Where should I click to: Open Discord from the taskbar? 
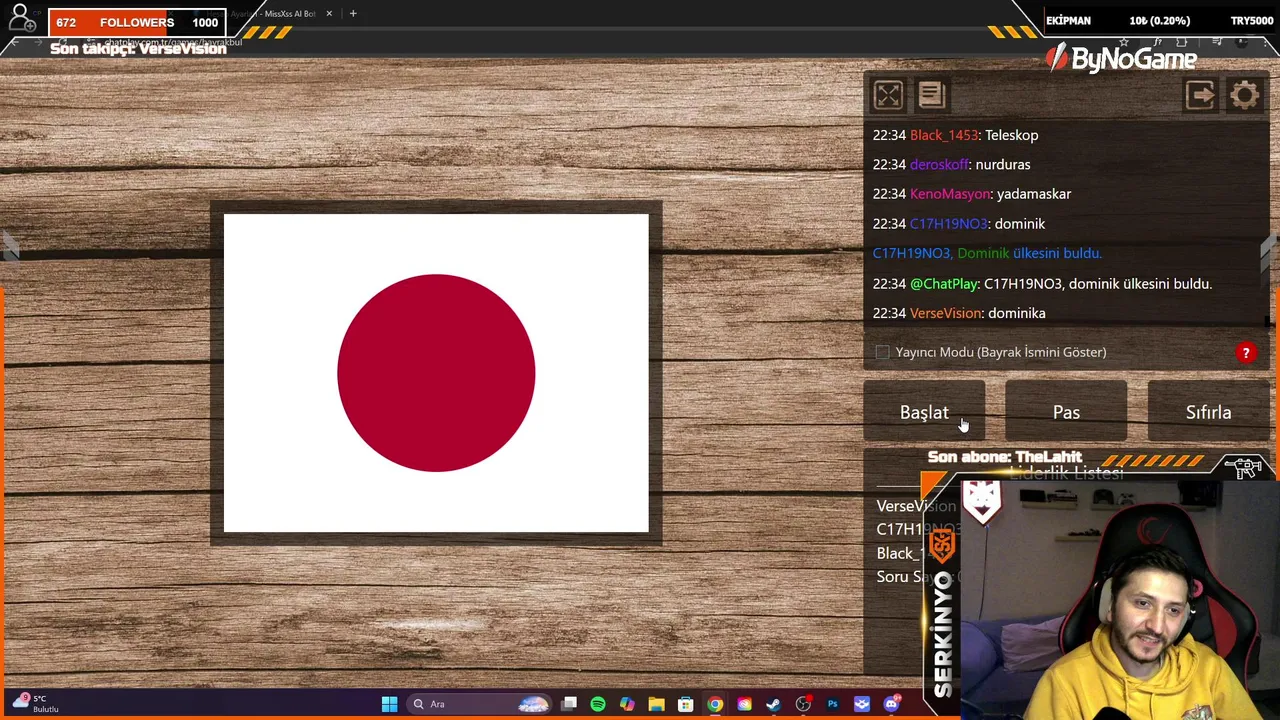click(x=891, y=704)
